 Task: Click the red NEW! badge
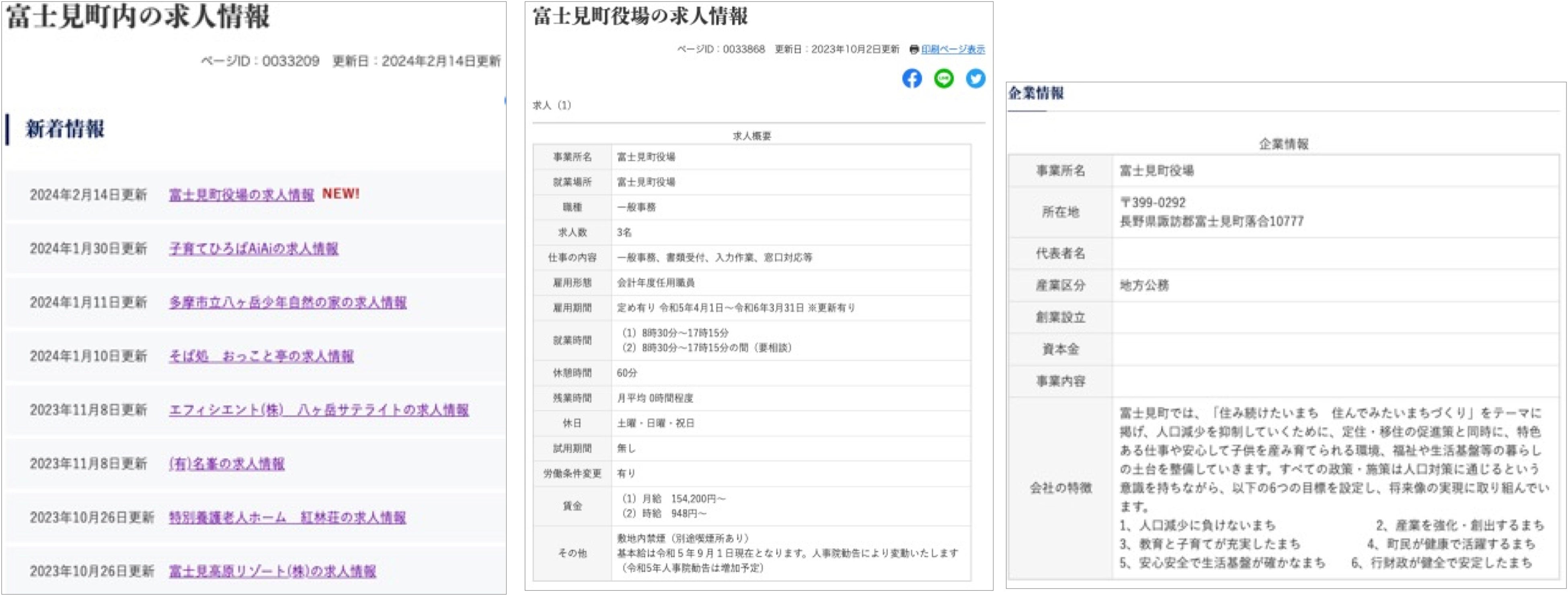341,194
